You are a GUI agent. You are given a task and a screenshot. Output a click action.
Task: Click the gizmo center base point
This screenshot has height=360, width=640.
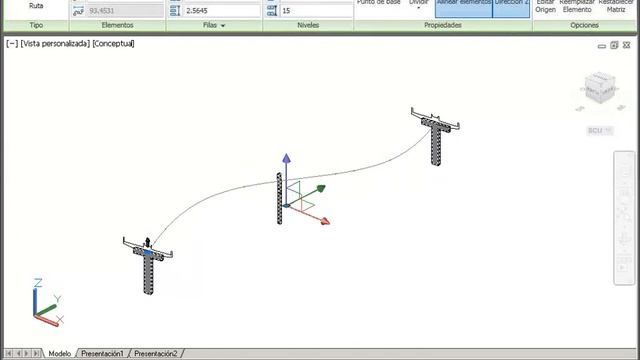pyautogui.click(x=287, y=205)
